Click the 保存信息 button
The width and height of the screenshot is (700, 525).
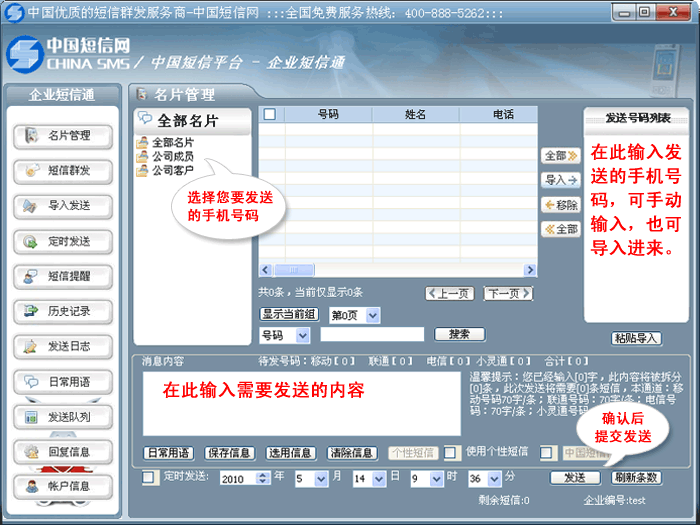229,453
